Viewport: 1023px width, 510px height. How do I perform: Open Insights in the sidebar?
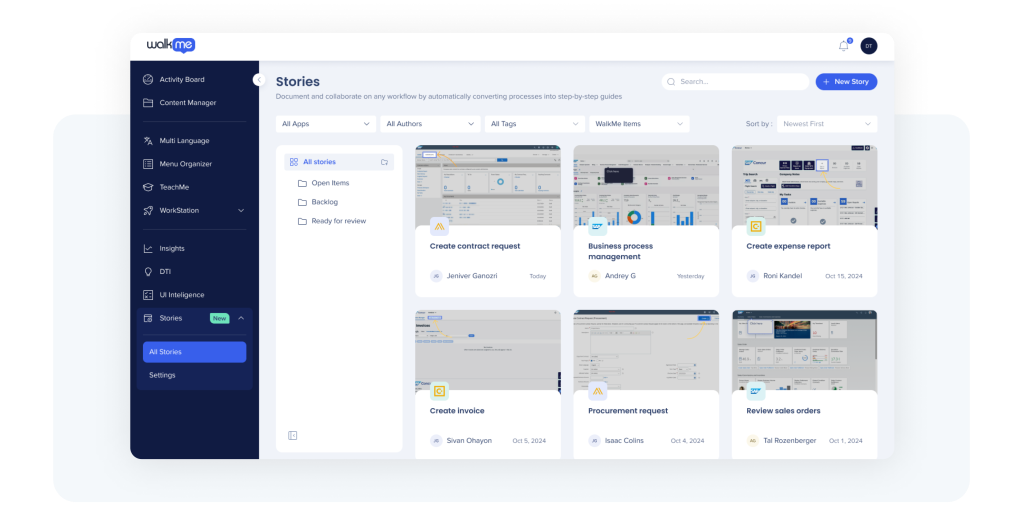pos(172,248)
